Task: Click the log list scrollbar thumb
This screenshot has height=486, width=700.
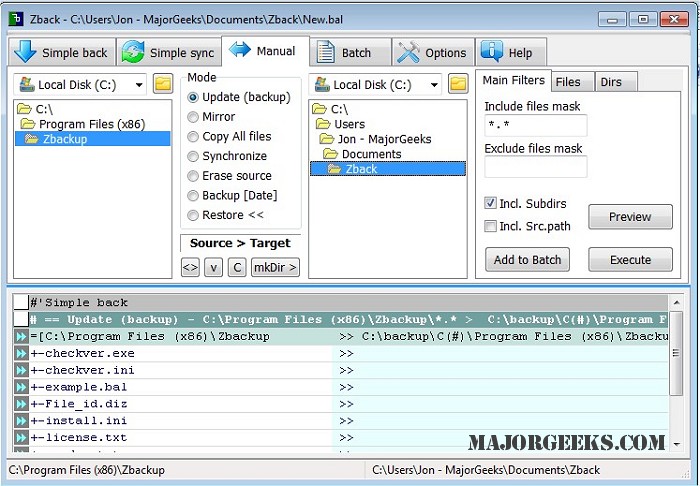Action: click(676, 353)
